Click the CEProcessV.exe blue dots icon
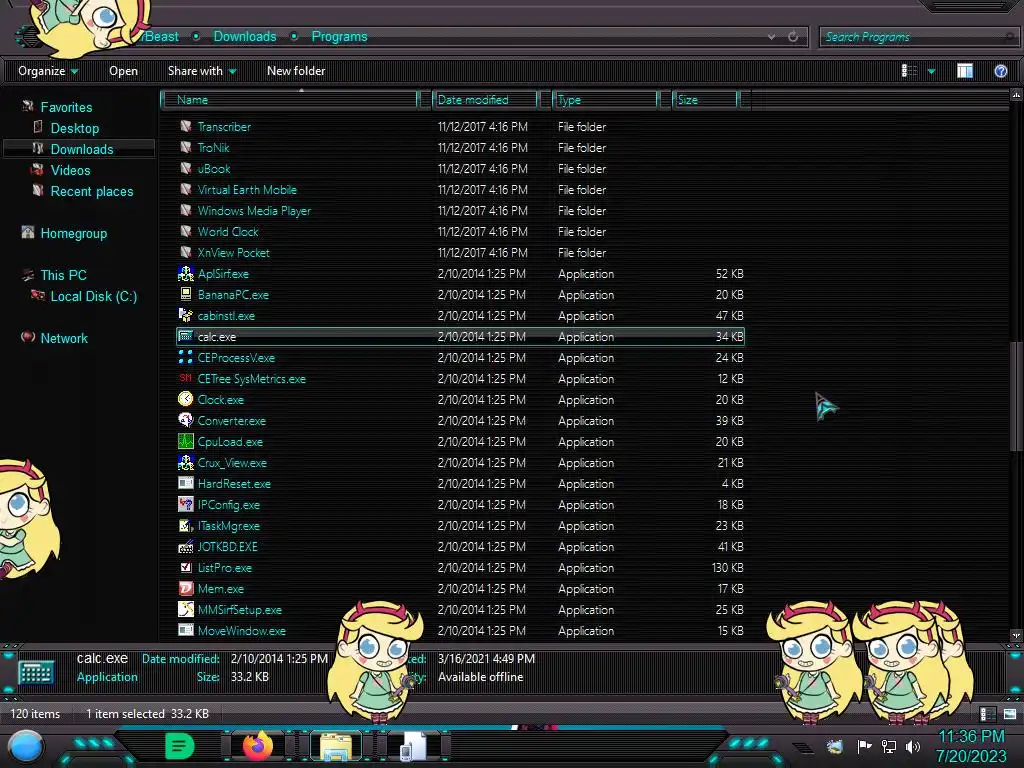The image size is (1024, 768). tap(185, 357)
